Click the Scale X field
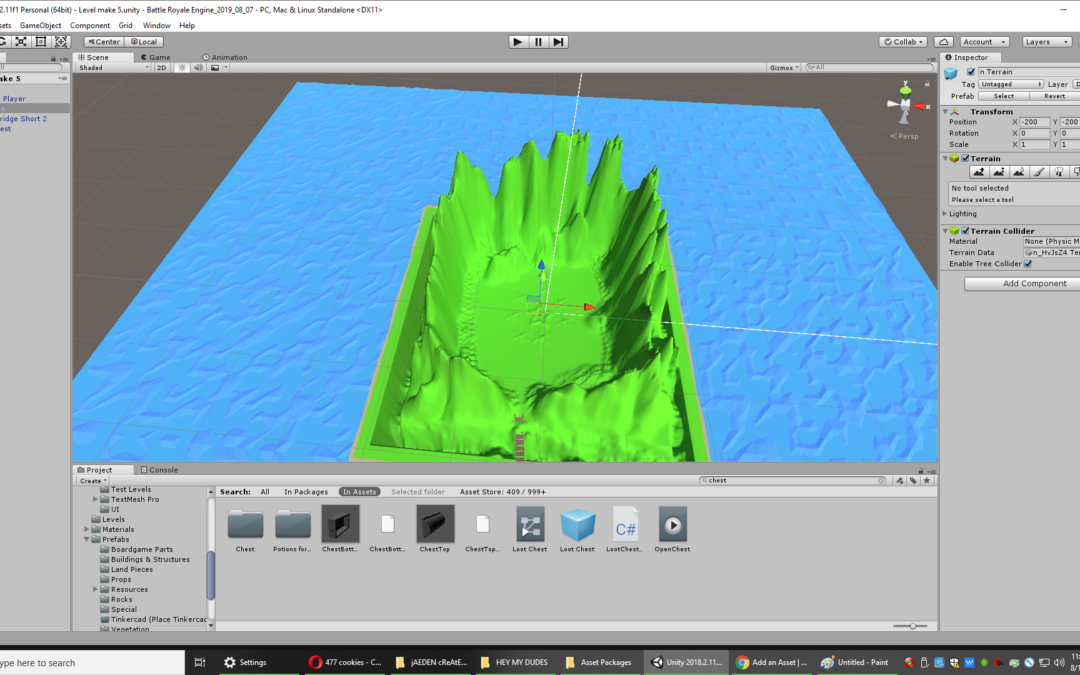This screenshot has width=1080, height=675. 1035,145
